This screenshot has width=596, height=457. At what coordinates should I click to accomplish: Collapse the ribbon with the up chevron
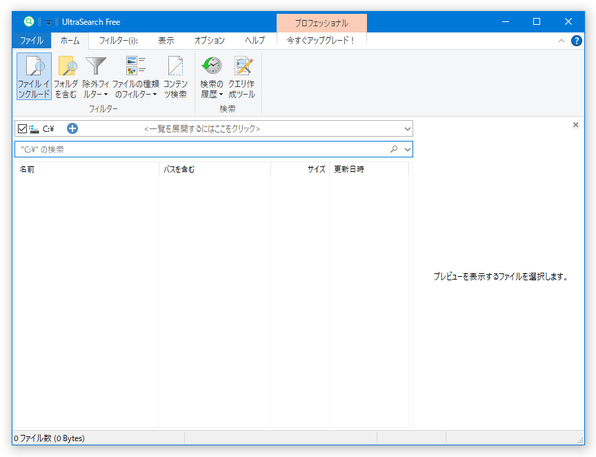tap(561, 41)
